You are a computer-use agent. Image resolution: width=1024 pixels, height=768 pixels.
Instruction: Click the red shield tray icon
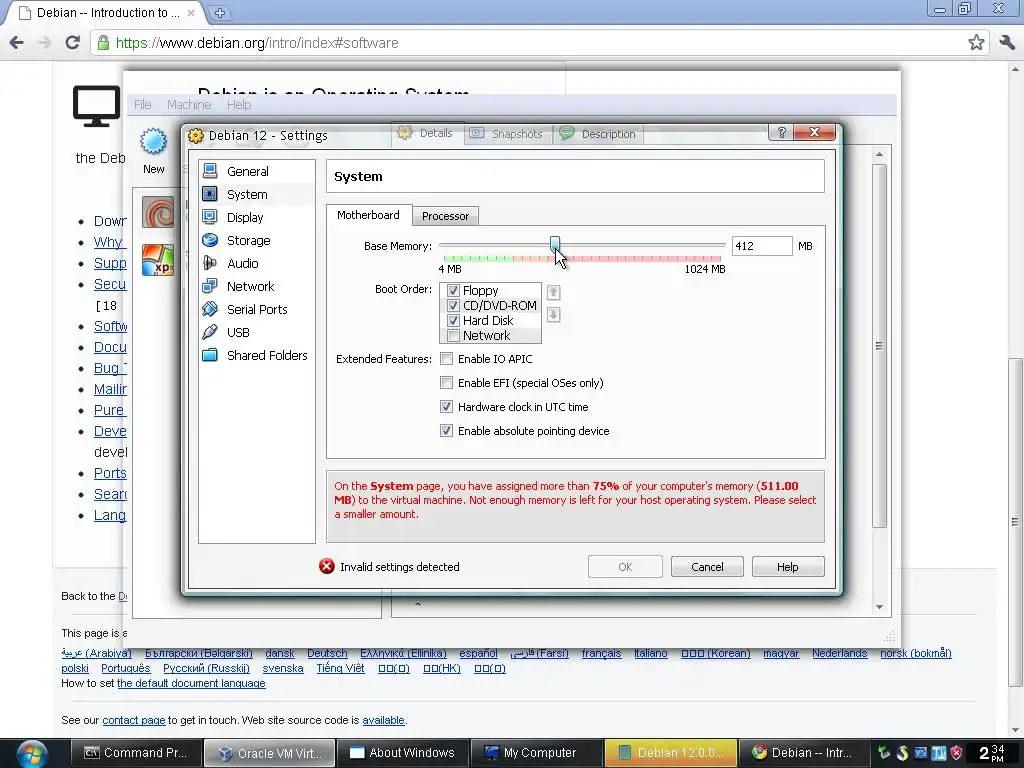click(x=956, y=753)
